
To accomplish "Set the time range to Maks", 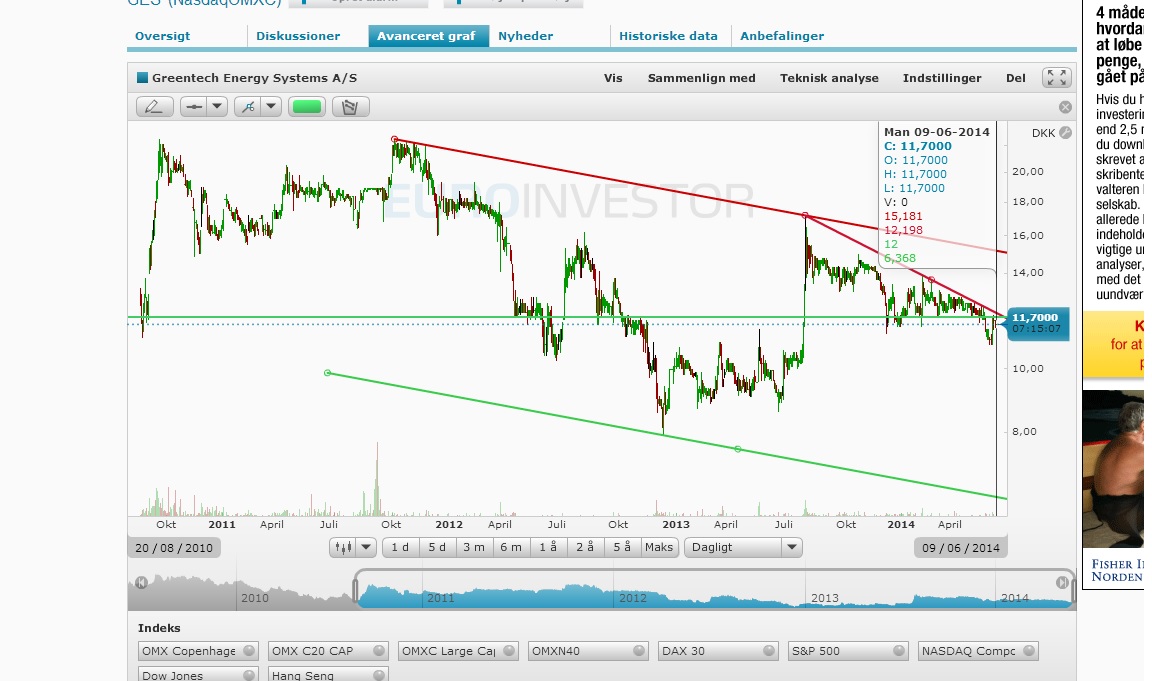I will 659,547.
